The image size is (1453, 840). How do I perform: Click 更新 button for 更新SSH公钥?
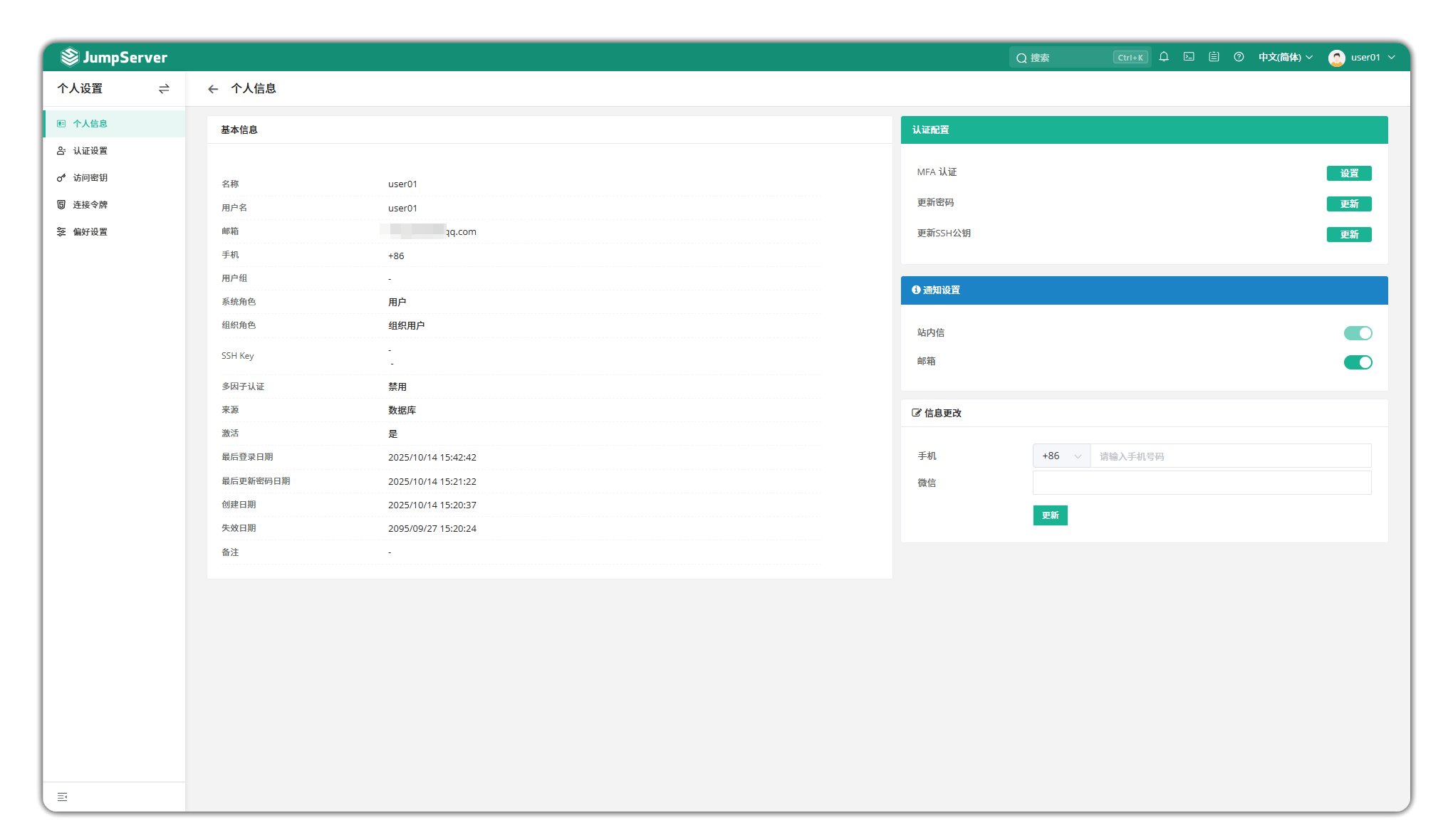[x=1349, y=234]
